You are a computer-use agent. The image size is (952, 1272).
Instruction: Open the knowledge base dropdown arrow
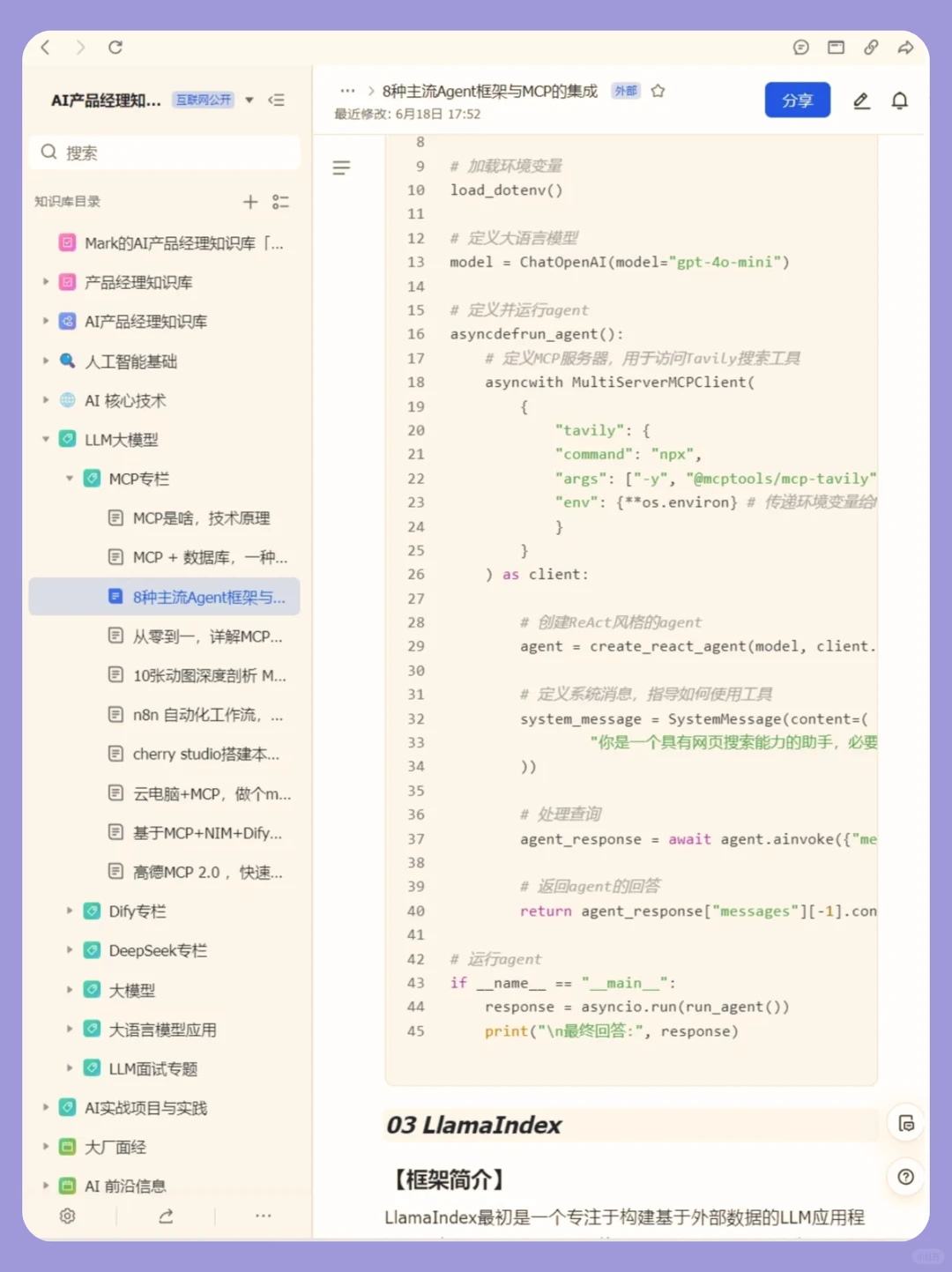click(x=249, y=100)
